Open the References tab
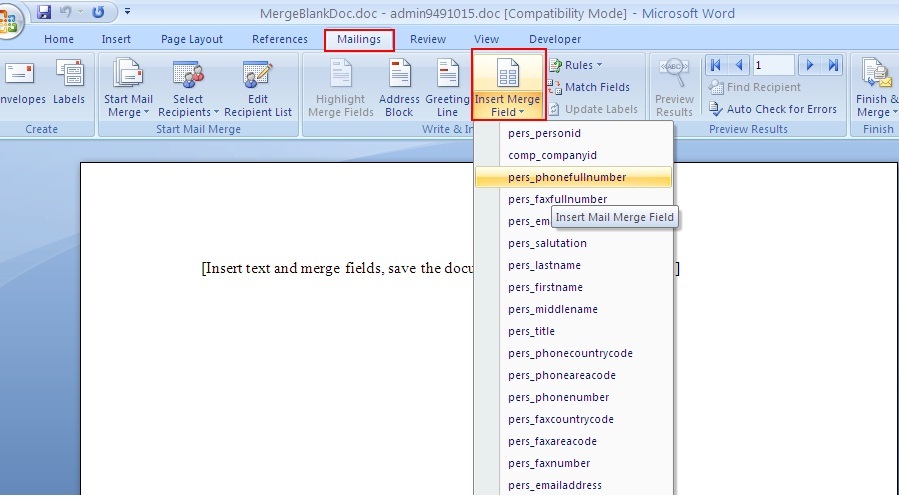 coord(280,39)
